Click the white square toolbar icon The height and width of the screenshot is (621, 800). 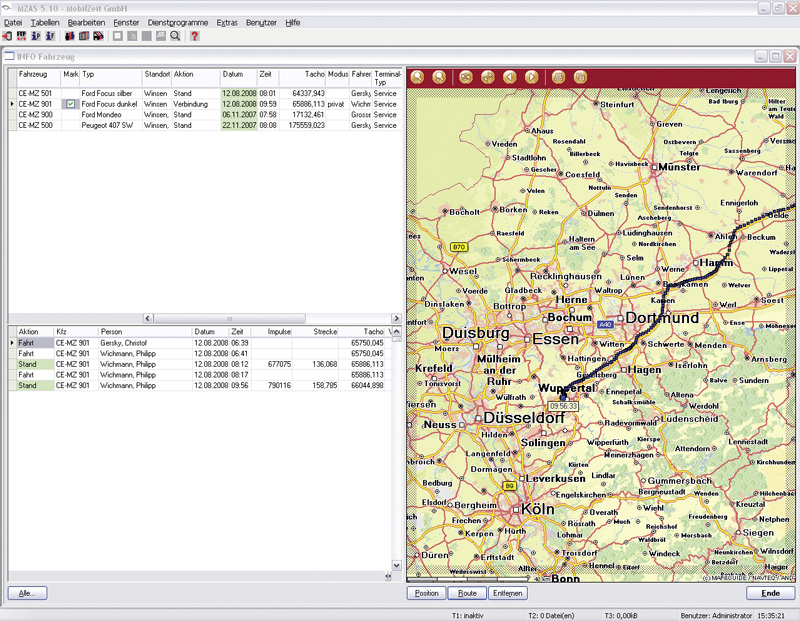click(x=118, y=36)
